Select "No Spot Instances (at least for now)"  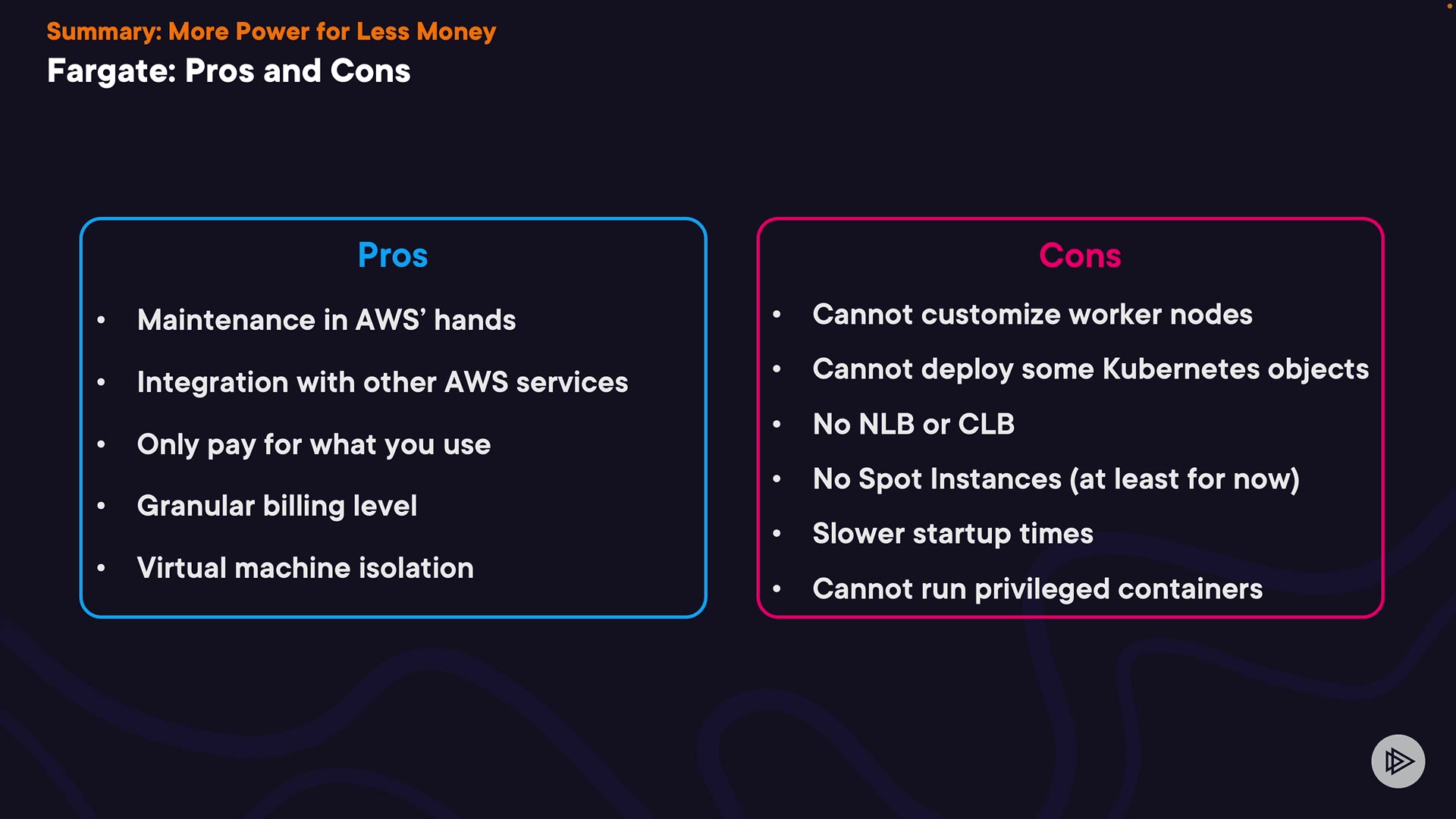[x=1056, y=479]
